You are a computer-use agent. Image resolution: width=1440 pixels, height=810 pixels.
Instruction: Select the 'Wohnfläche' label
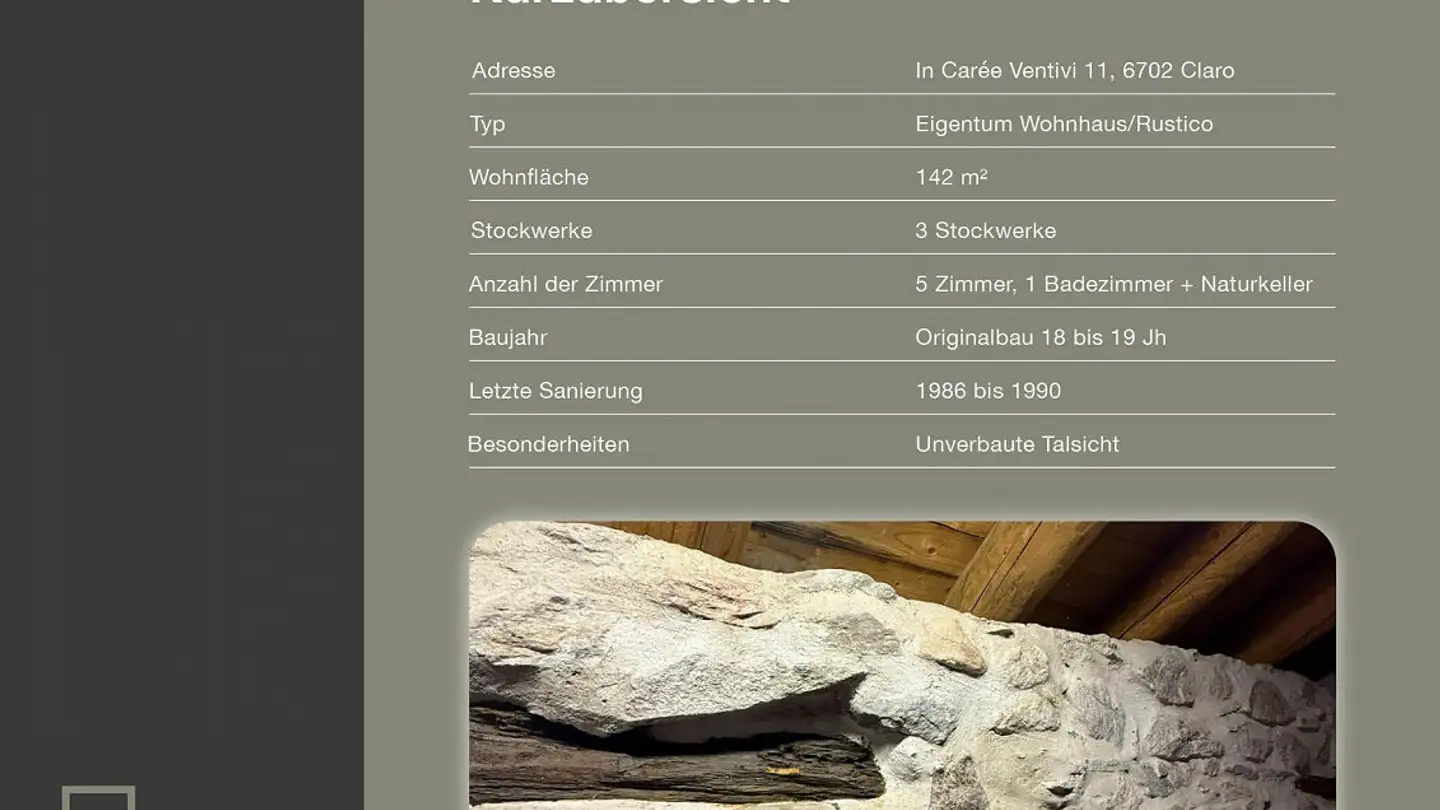pyautogui.click(x=528, y=177)
